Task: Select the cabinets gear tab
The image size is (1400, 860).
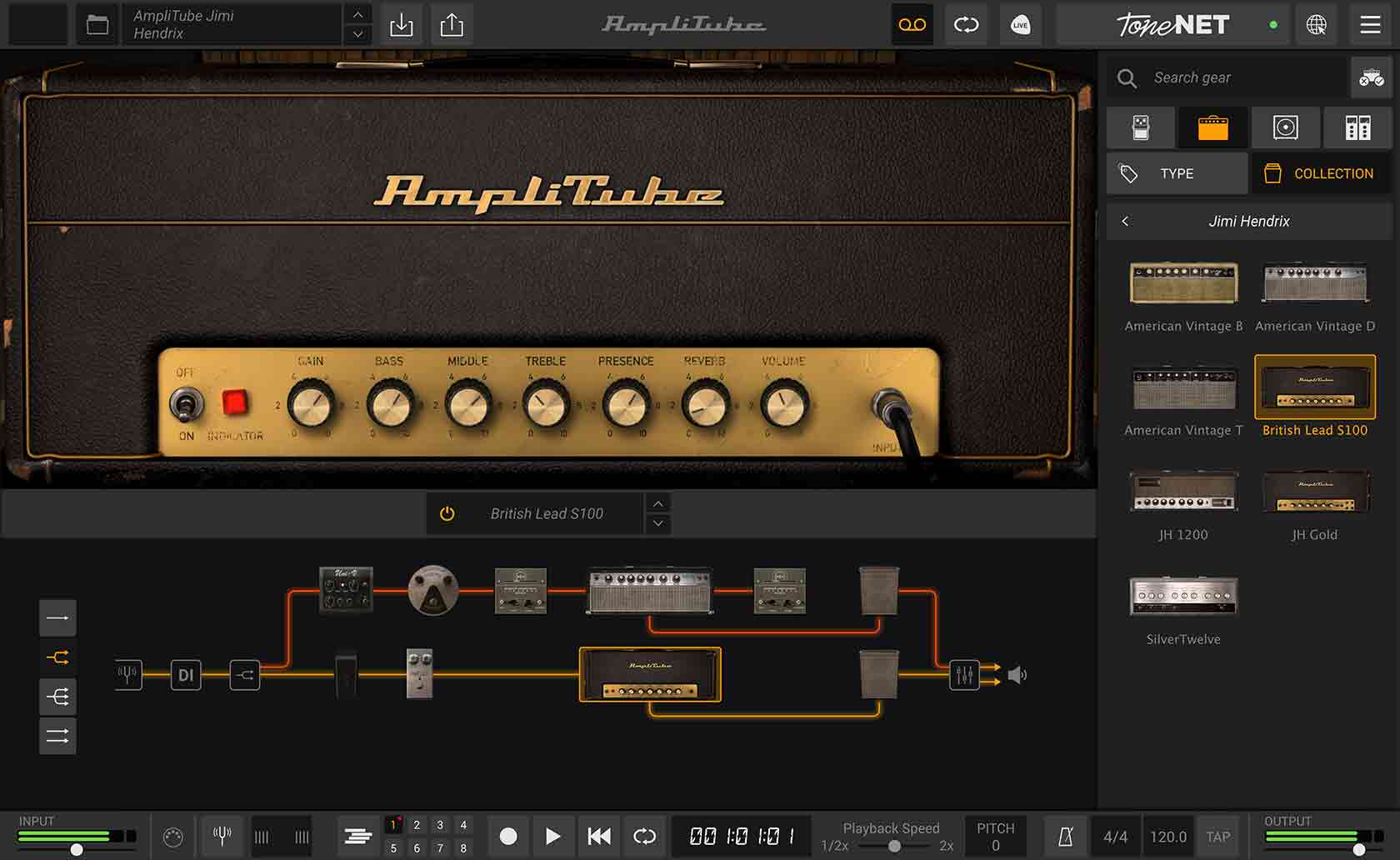Action: coord(1286,127)
